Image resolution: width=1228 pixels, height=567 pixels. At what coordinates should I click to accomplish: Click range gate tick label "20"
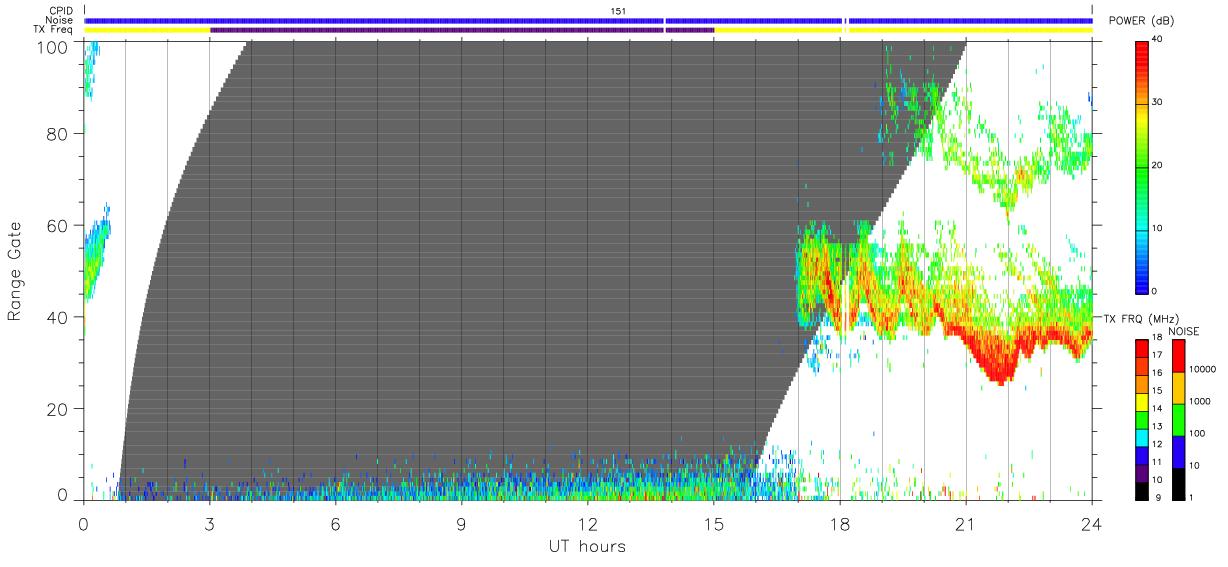tap(59, 409)
